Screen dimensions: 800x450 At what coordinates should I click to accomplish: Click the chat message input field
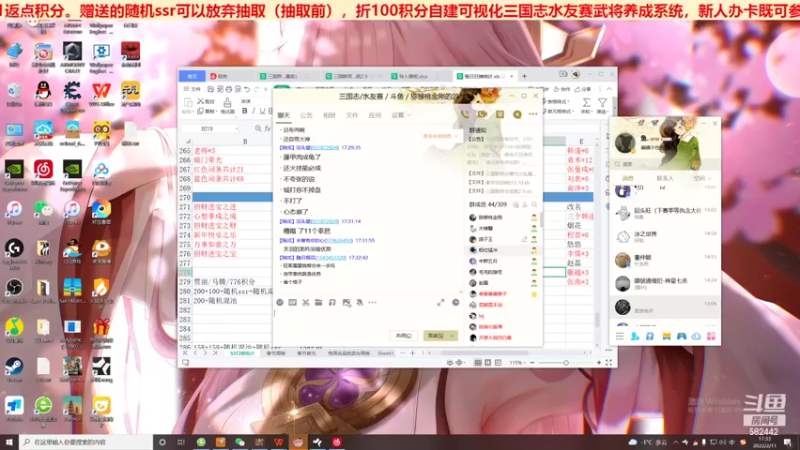coord(367,319)
